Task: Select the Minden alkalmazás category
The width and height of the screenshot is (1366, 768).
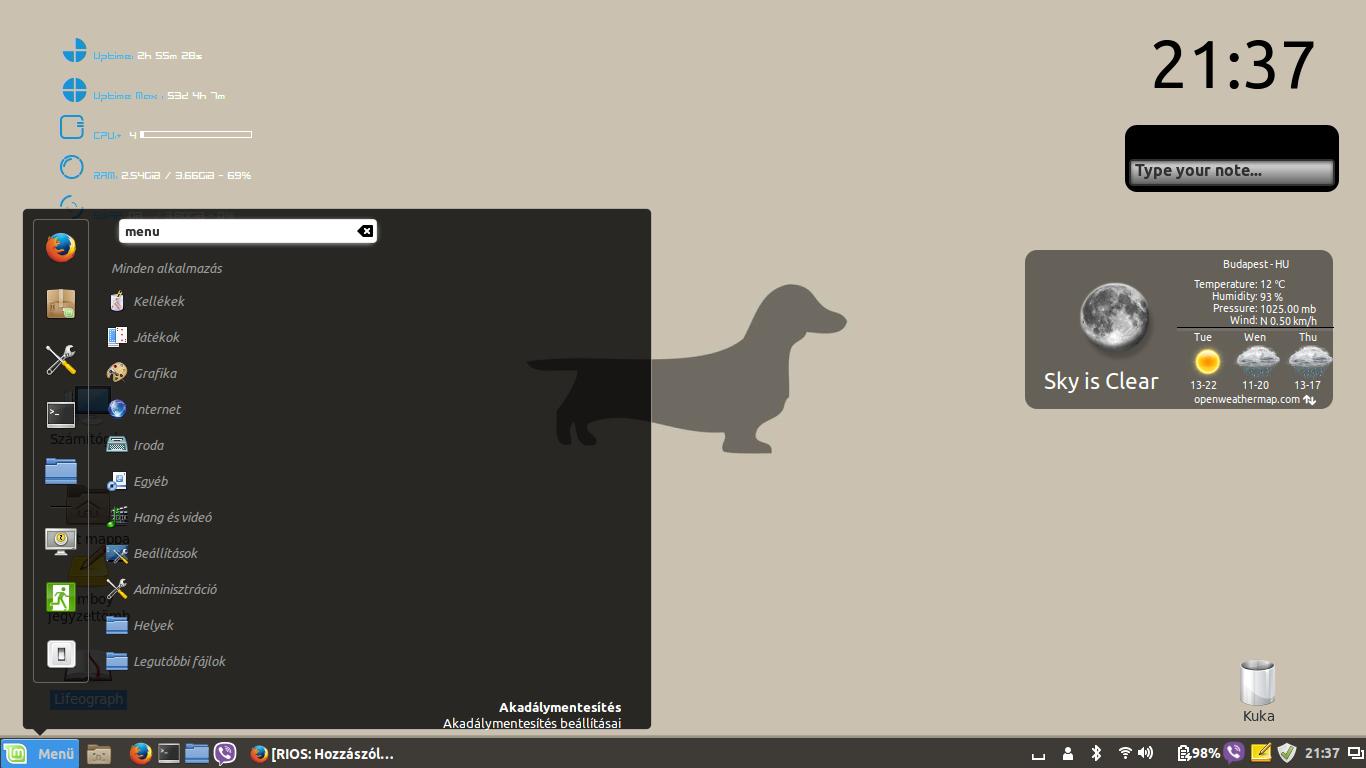Action: tap(167, 268)
